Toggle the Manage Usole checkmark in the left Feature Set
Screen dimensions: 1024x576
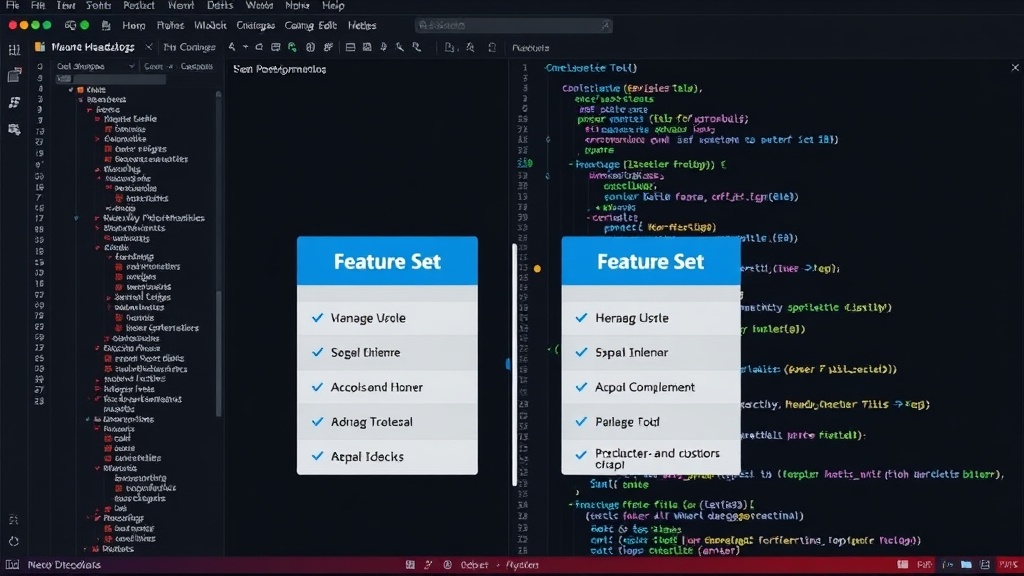click(317, 318)
